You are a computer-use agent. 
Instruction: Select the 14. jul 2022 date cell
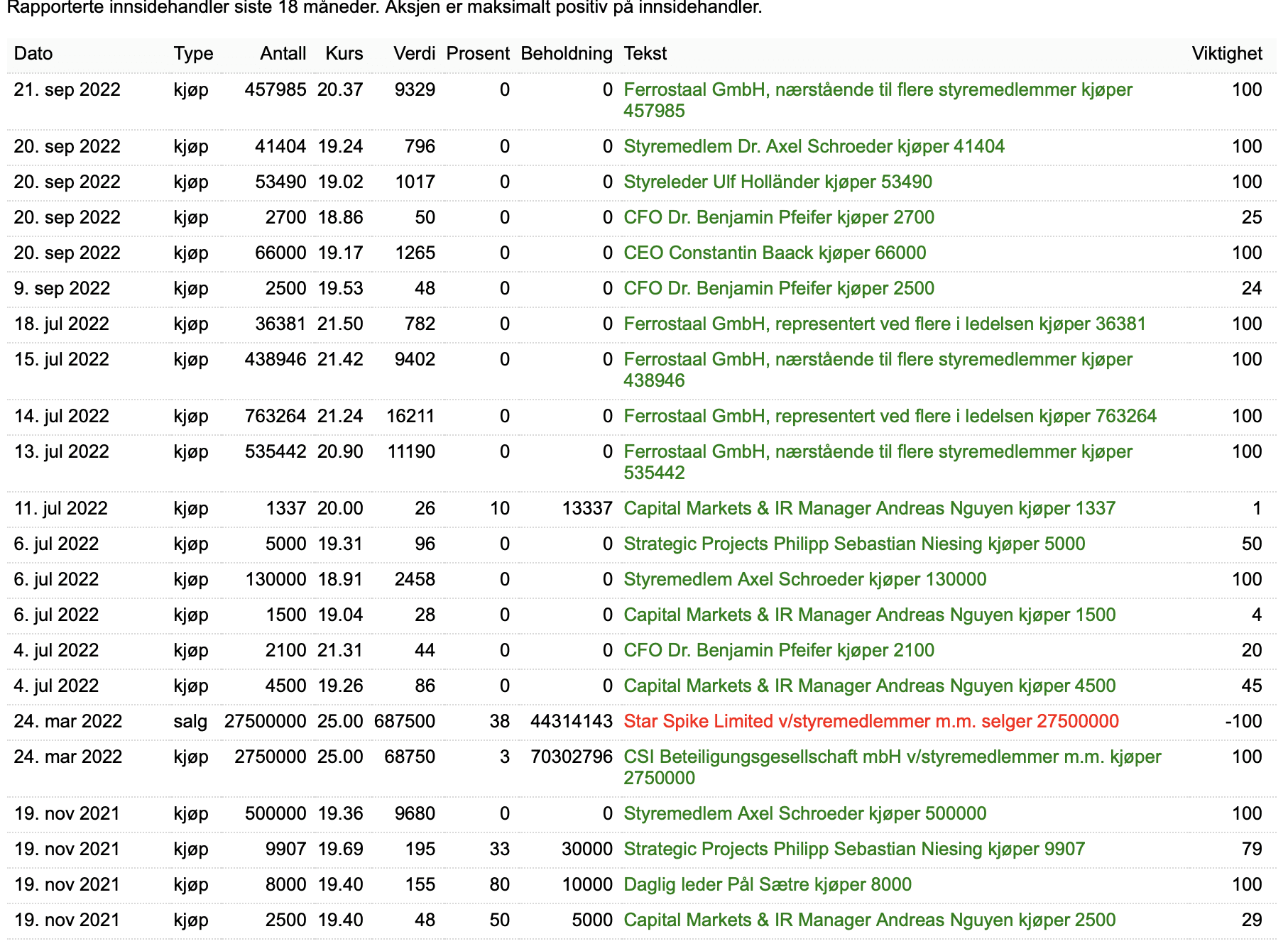click(x=62, y=417)
